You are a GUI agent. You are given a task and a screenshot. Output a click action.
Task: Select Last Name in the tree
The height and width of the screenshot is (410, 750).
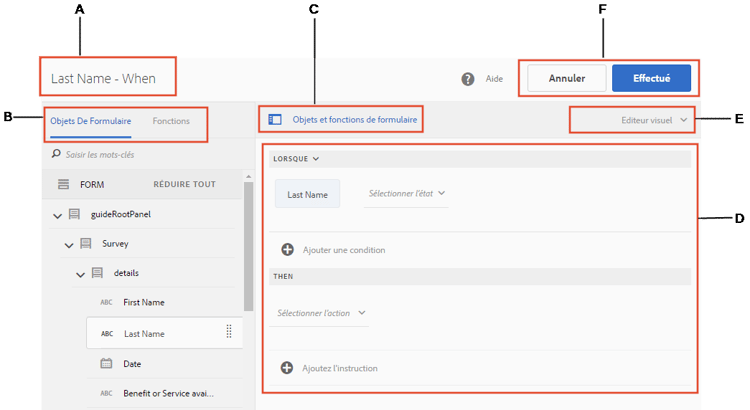coord(144,334)
